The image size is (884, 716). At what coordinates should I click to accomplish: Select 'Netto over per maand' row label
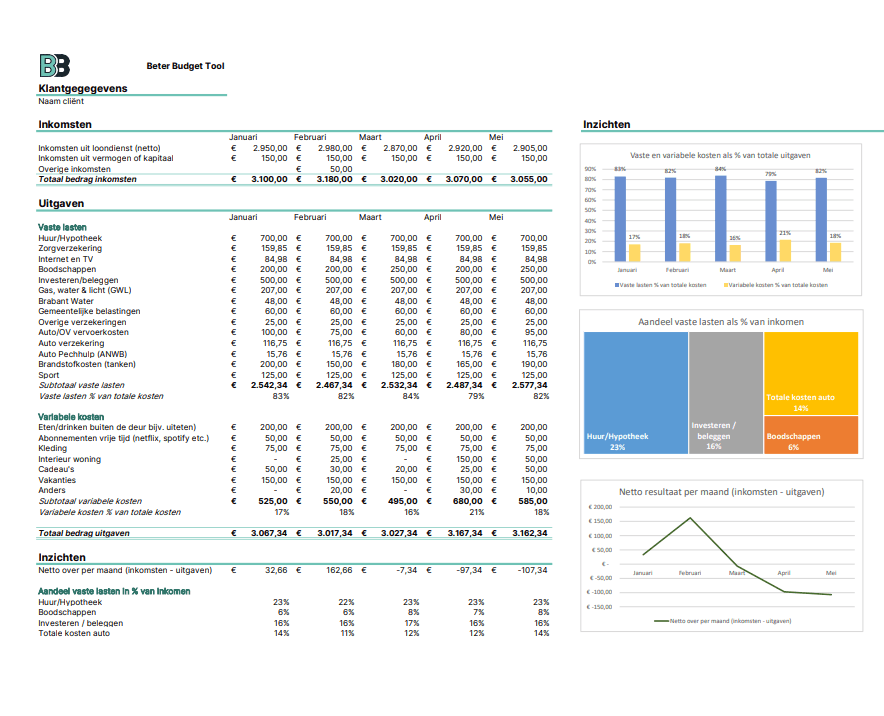click(x=125, y=571)
